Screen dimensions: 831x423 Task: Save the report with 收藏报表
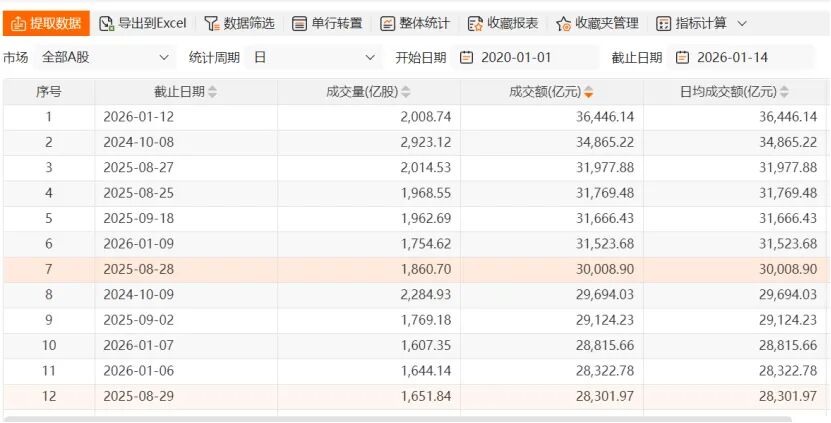point(503,23)
